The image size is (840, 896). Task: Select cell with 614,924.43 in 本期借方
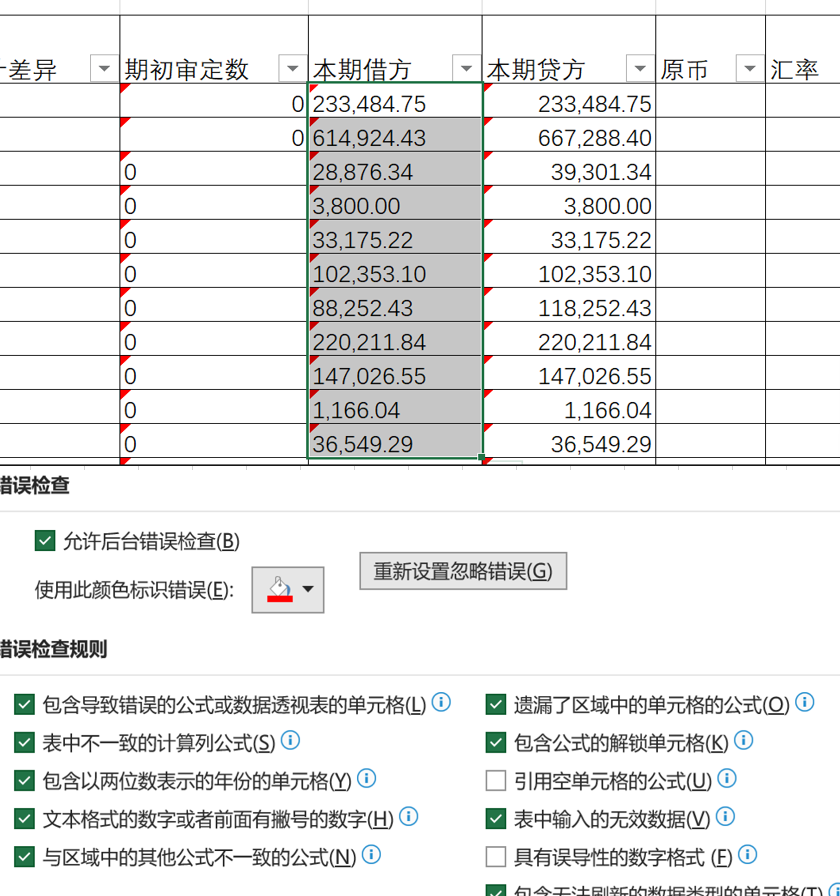[395, 135]
